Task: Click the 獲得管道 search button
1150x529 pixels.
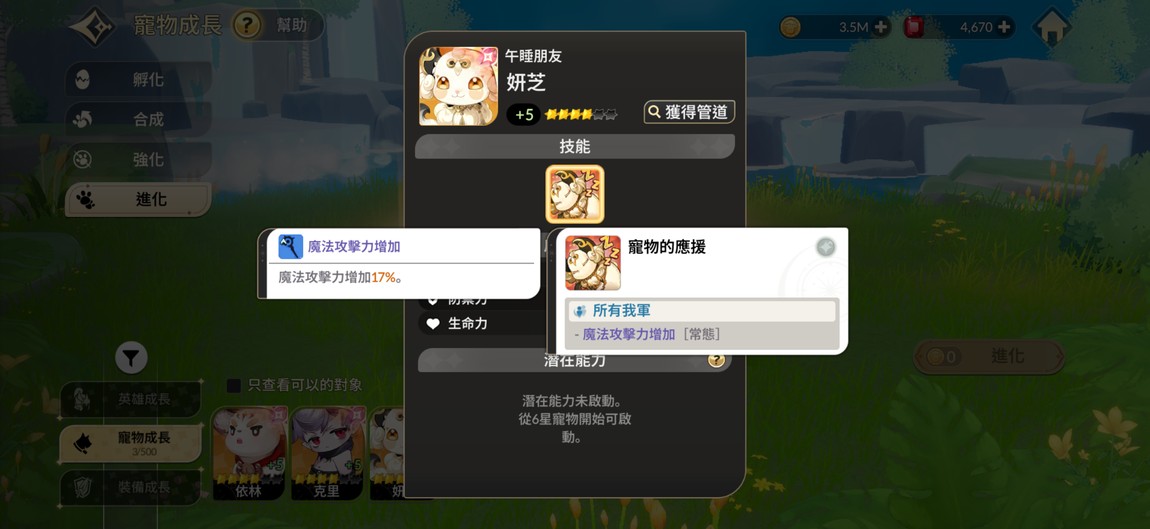Action: 689,112
